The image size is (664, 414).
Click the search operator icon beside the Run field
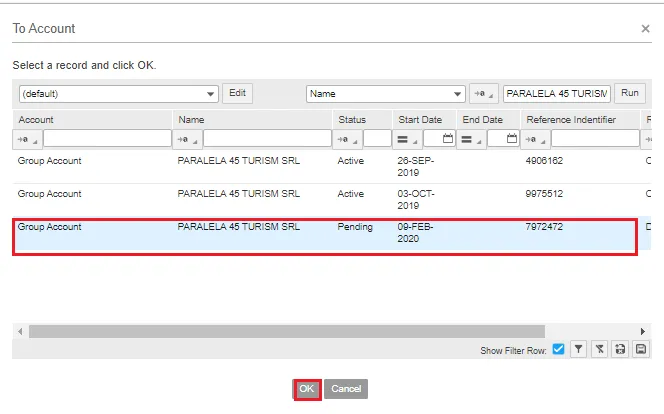click(484, 94)
